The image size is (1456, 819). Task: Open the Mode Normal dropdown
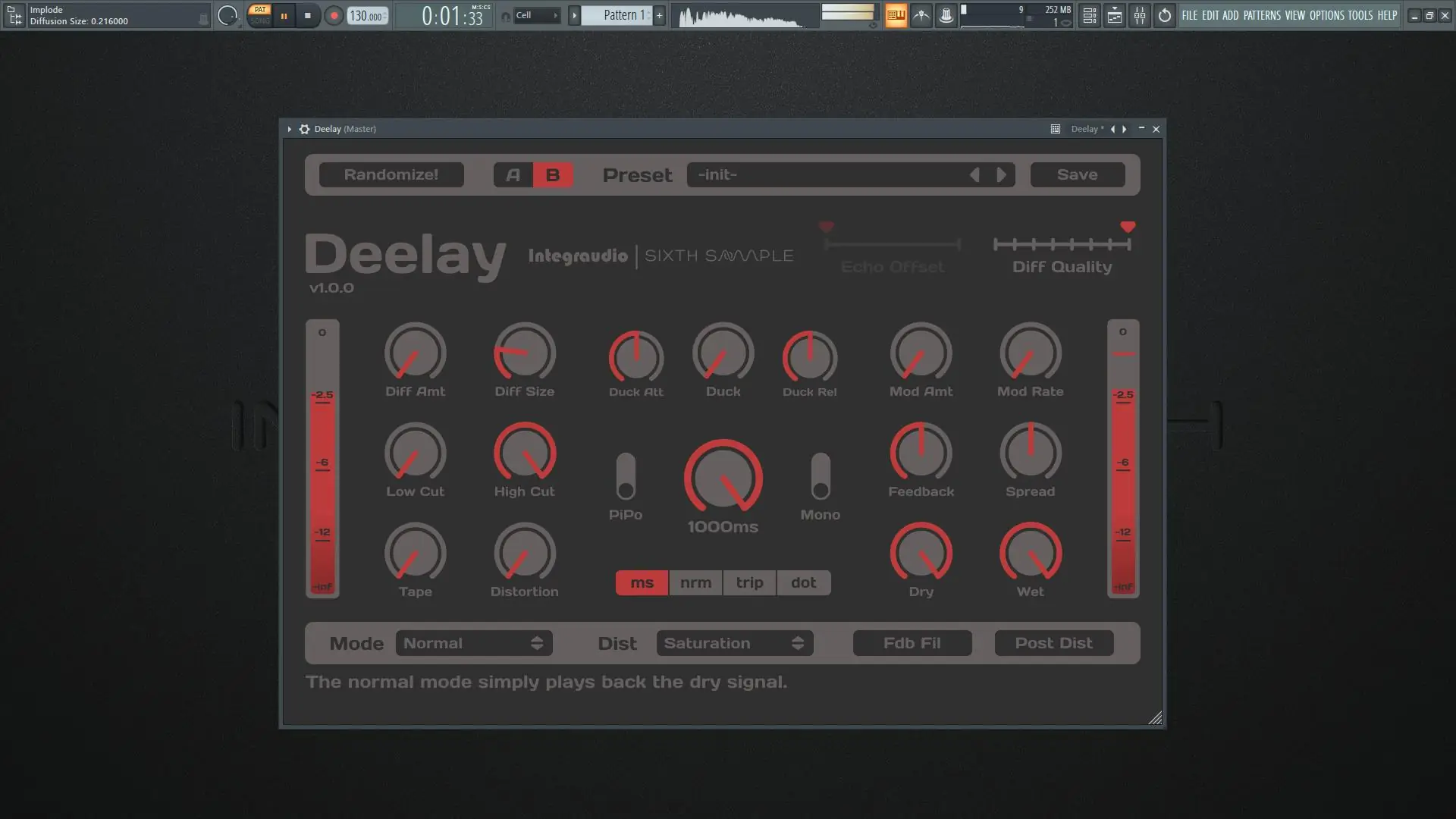(x=474, y=643)
